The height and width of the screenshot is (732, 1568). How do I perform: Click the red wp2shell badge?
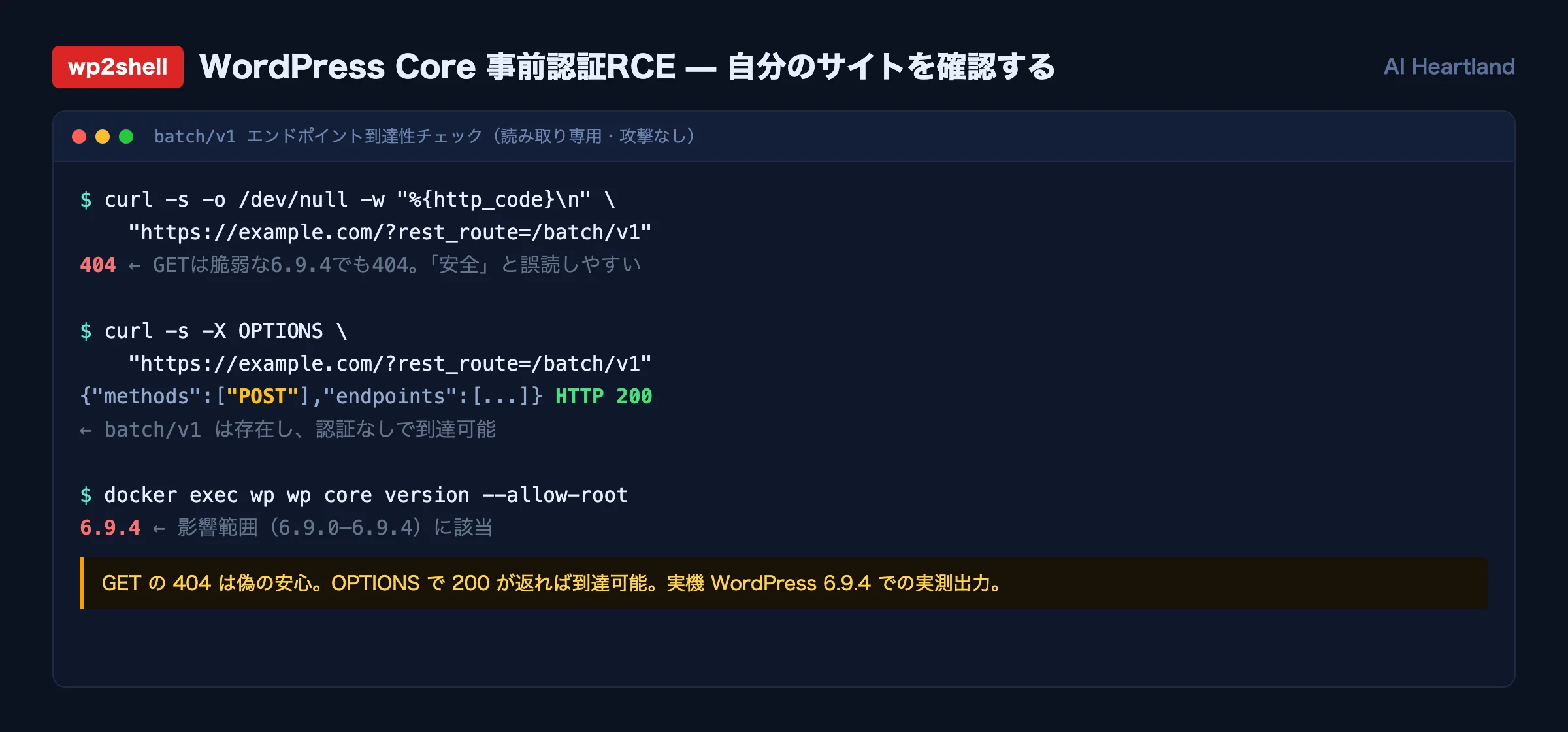click(x=118, y=67)
